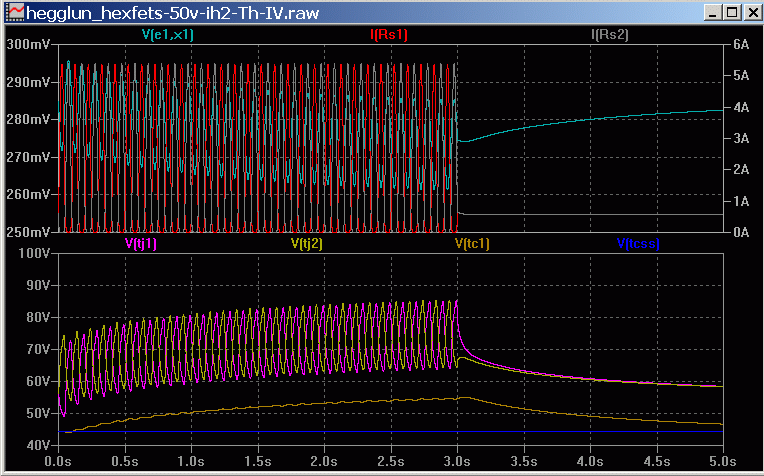Click the 260mV left axis label
The width and height of the screenshot is (764, 476).
[x=28, y=194]
